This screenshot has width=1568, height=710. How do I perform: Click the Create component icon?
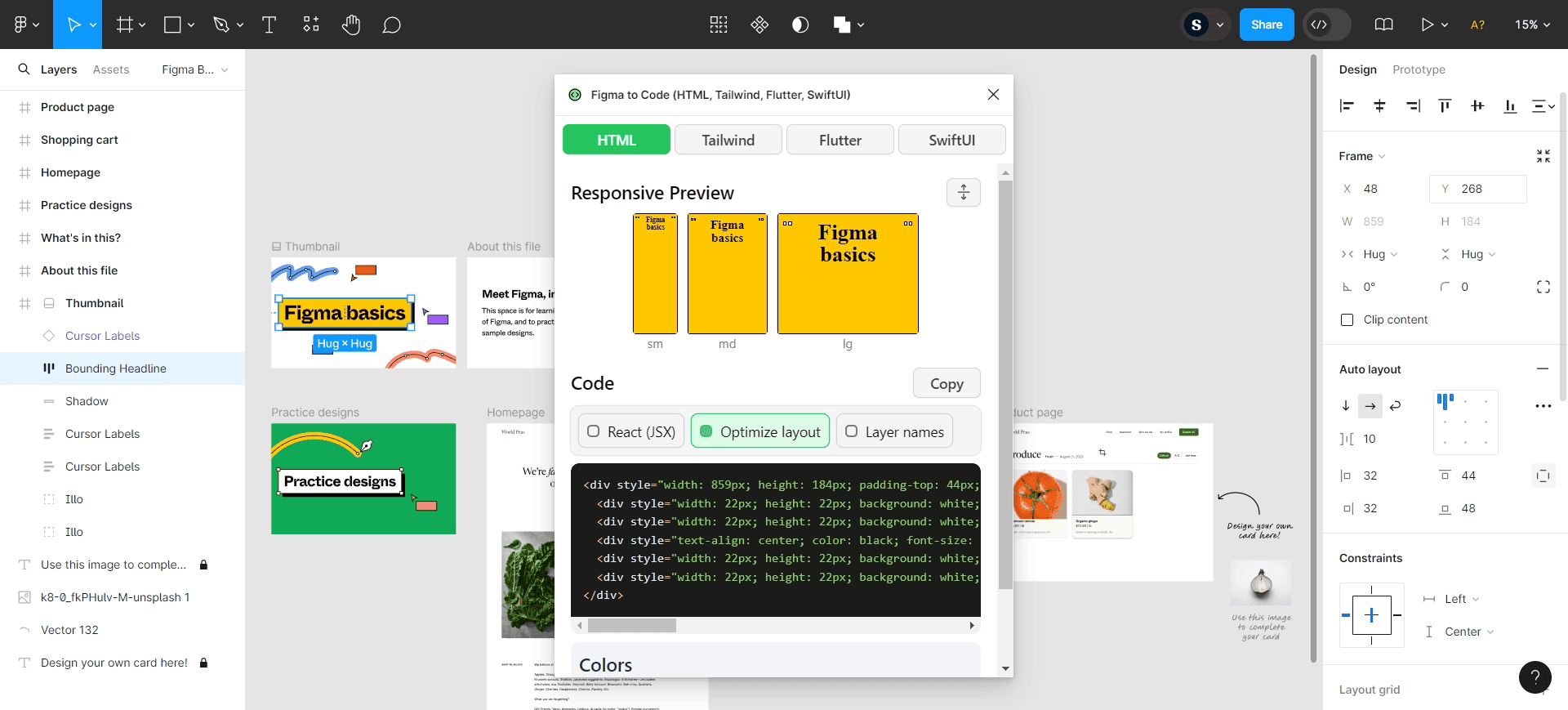[x=759, y=25]
